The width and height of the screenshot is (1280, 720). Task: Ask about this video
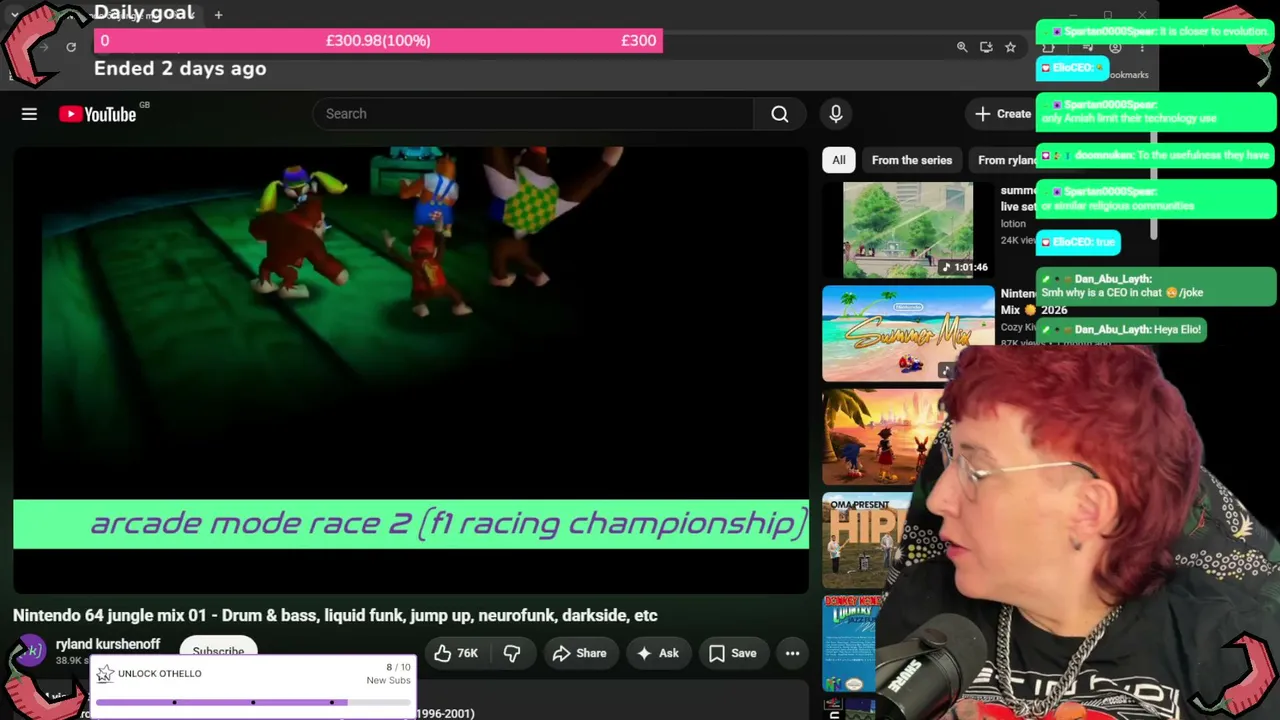pos(657,653)
